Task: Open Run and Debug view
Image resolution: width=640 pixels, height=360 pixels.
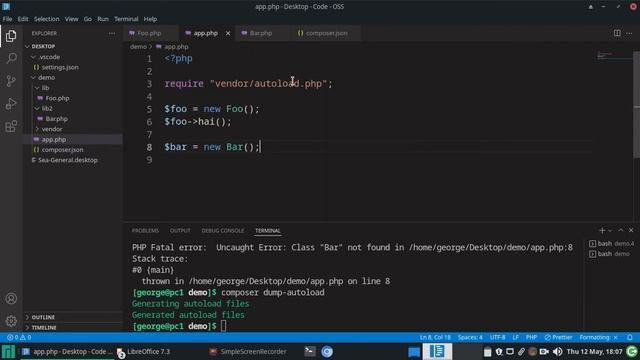Action: click(x=11, y=104)
